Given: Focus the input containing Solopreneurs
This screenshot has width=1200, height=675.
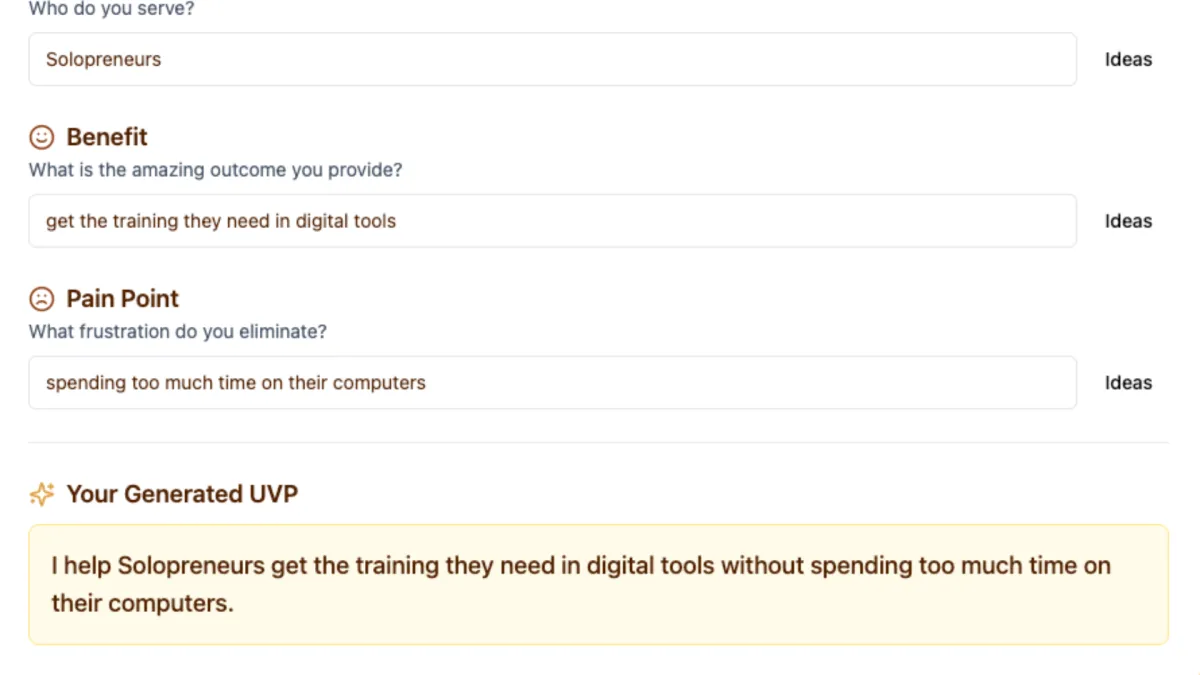Looking at the screenshot, I should coord(553,59).
